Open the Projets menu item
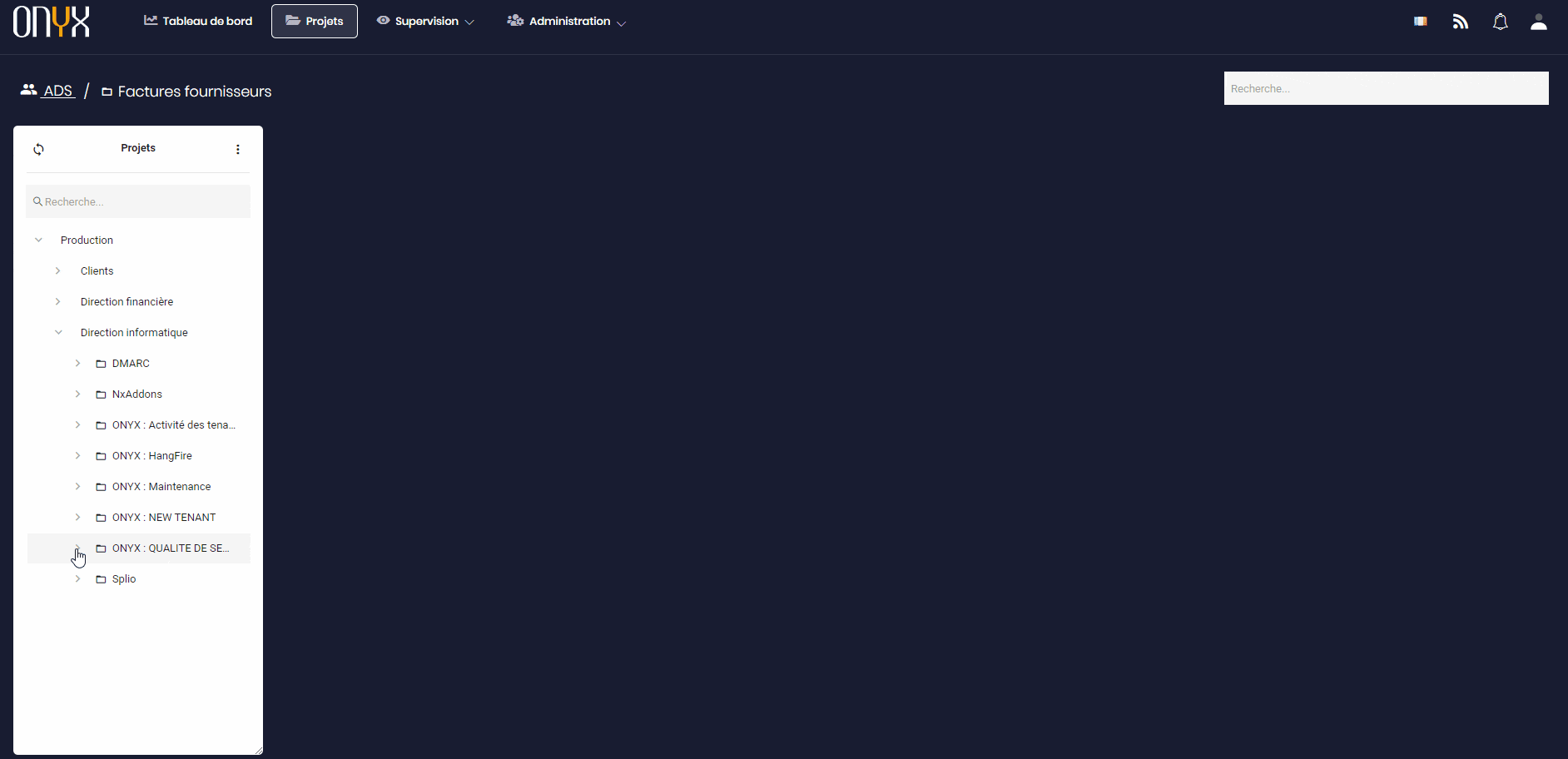The width and height of the screenshot is (1568, 759). click(315, 21)
